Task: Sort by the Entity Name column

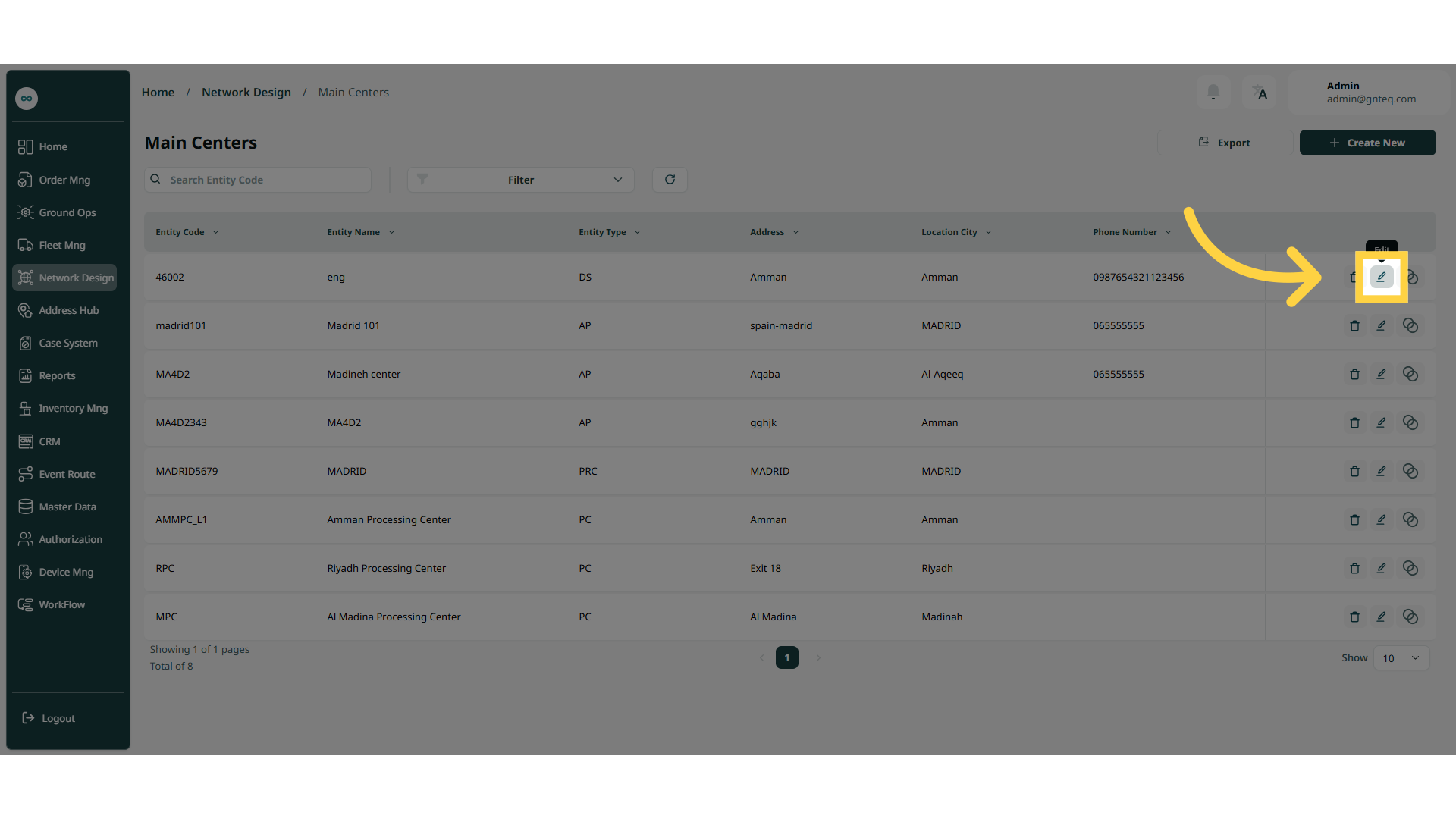Action: point(361,232)
